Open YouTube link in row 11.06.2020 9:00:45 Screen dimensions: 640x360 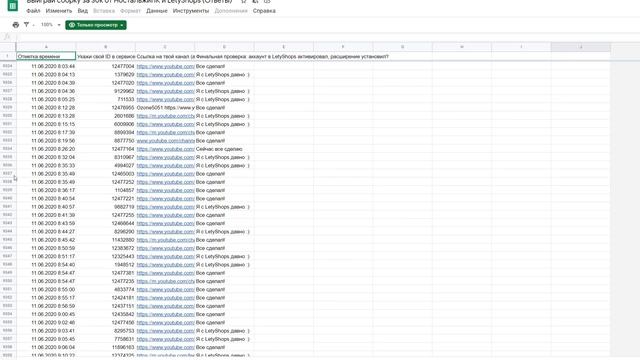tap(165, 314)
